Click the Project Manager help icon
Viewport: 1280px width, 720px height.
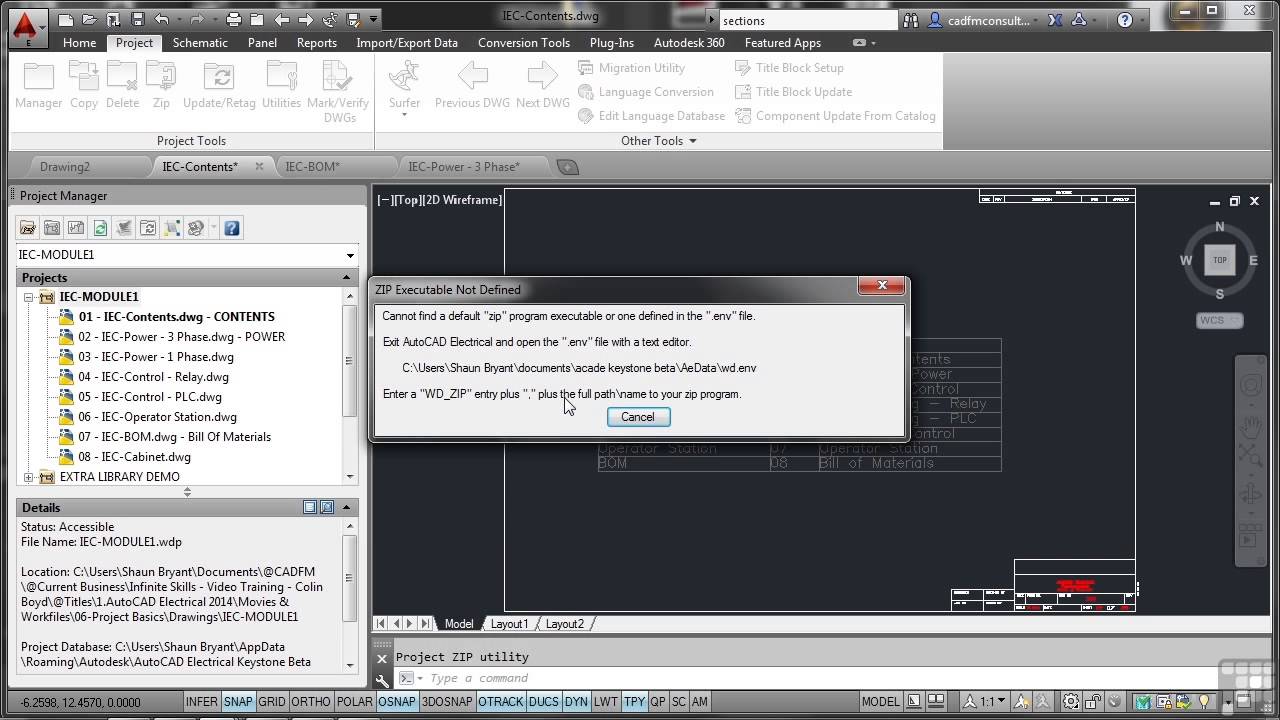tap(232, 228)
